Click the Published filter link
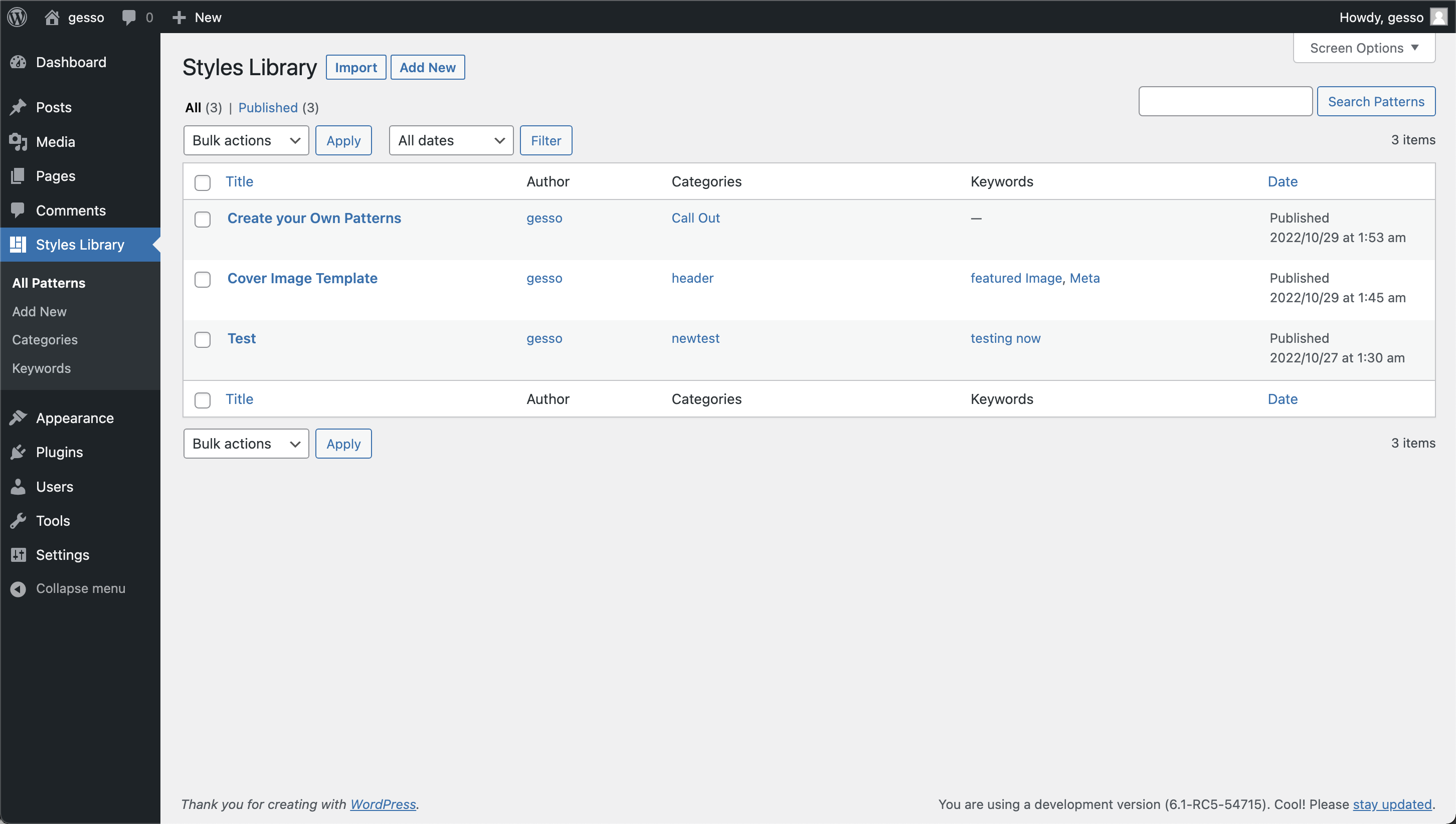The width and height of the screenshot is (1456, 824). [267, 107]
